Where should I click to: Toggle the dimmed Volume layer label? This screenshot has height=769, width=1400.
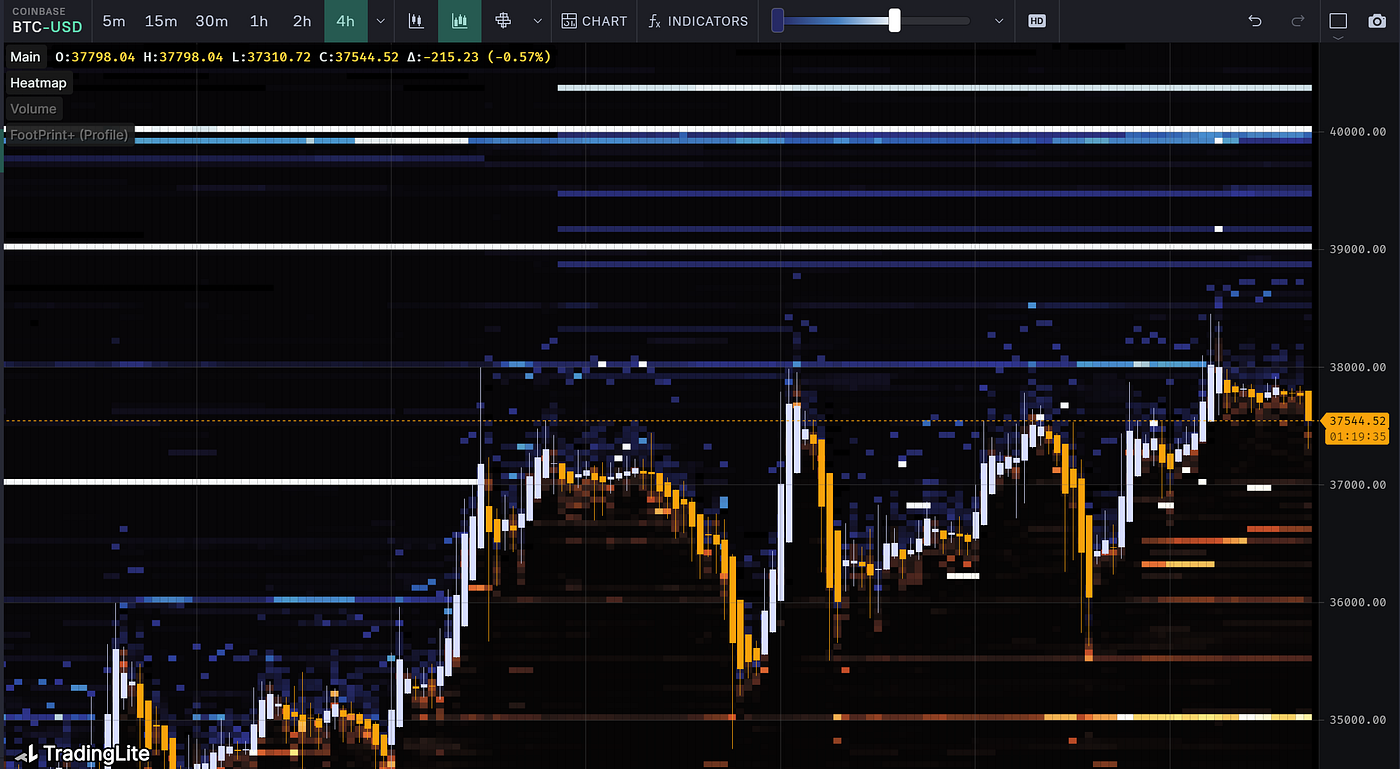click(x=33, y=108)
